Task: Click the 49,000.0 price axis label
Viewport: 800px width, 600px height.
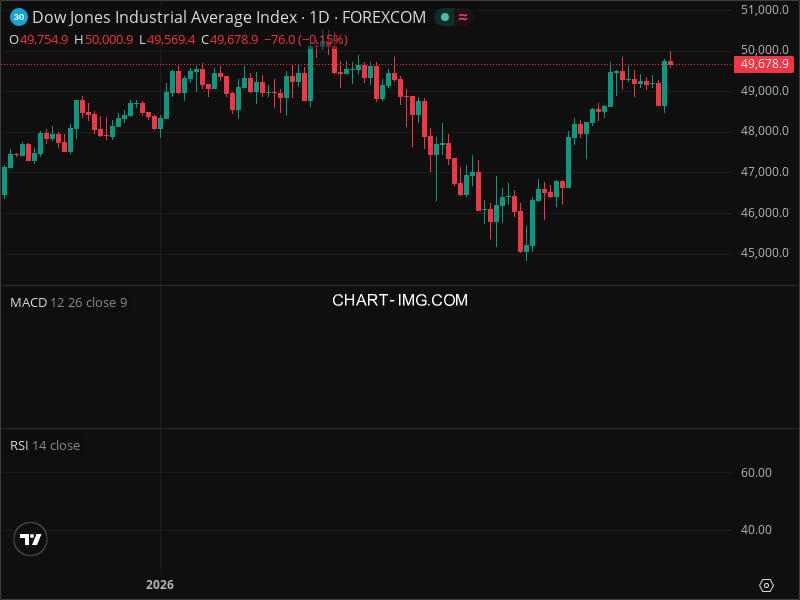Action: tap(764, 91)
